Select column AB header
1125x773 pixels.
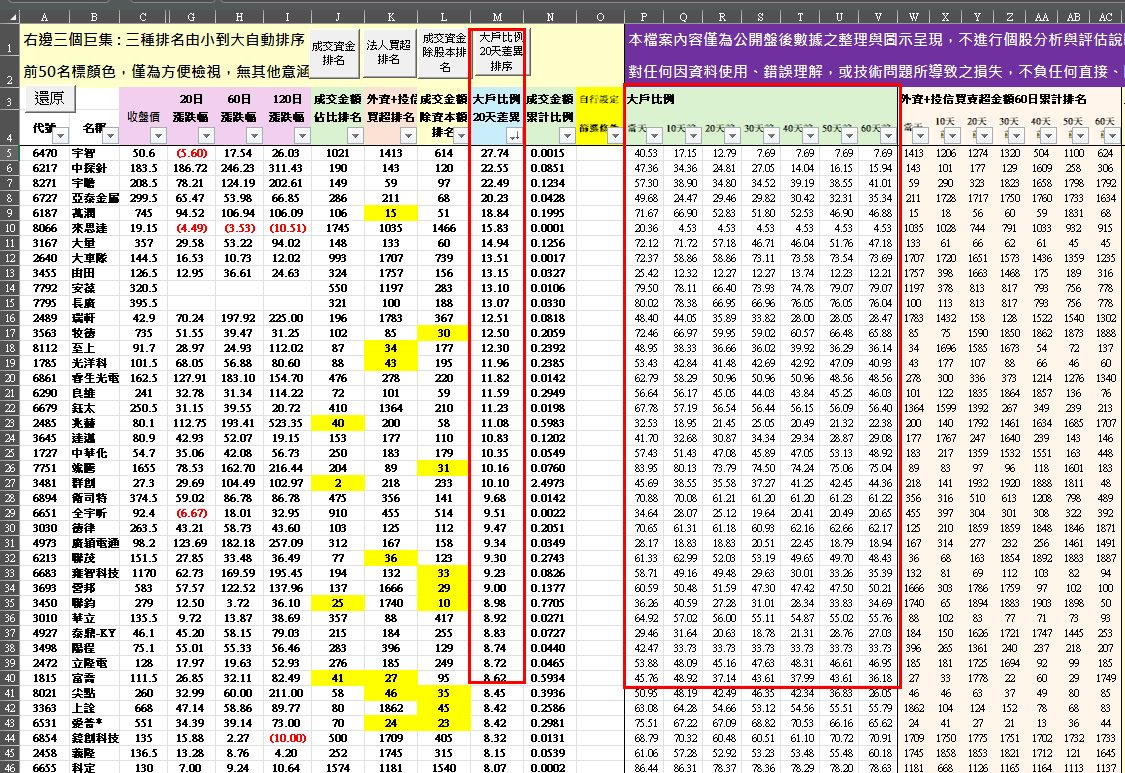point(1073,17)
